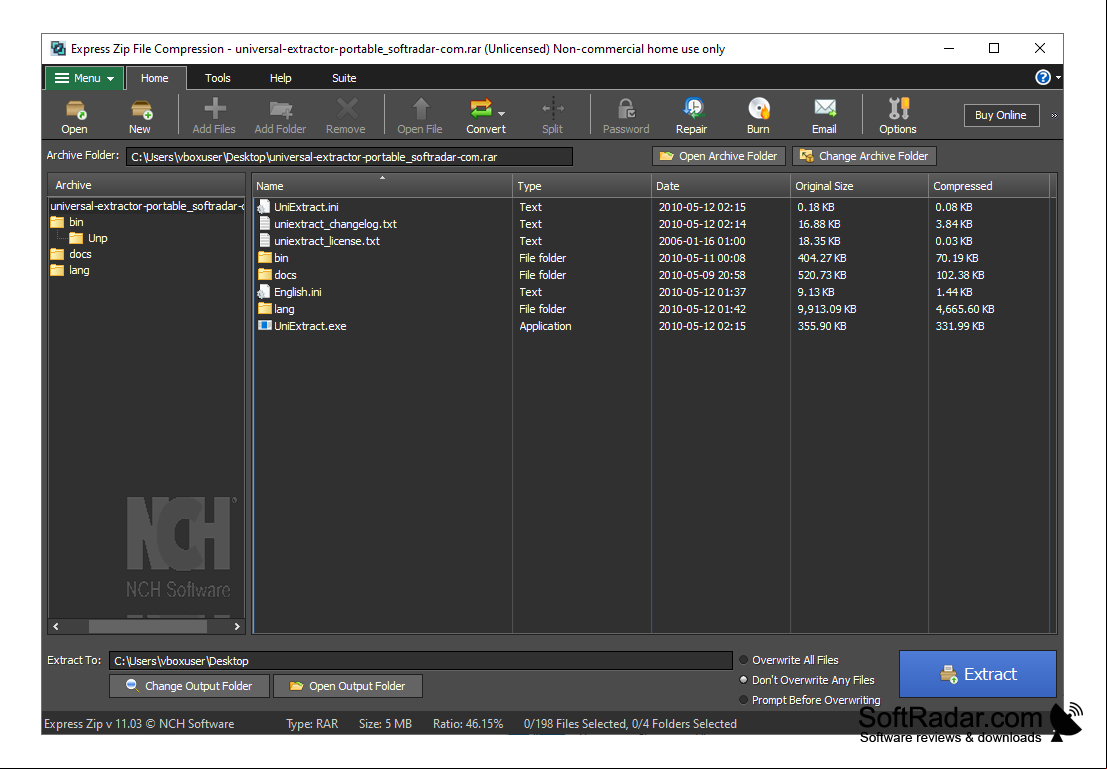Switch to the Home tab

click(x=155, y=78)
